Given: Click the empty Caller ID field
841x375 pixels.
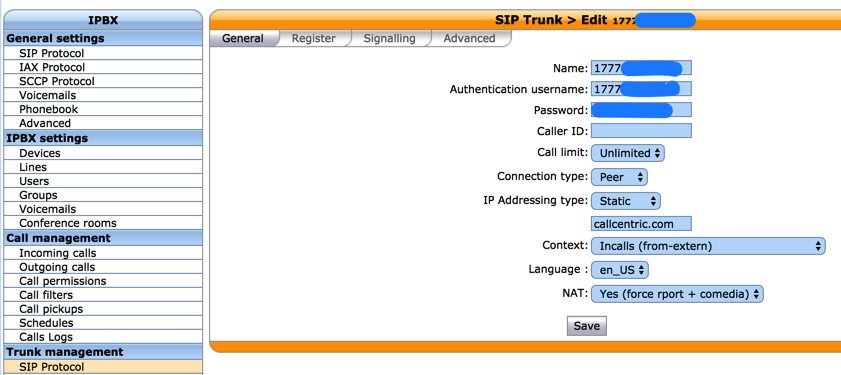Looking at the screenshot, I should 641,130.
